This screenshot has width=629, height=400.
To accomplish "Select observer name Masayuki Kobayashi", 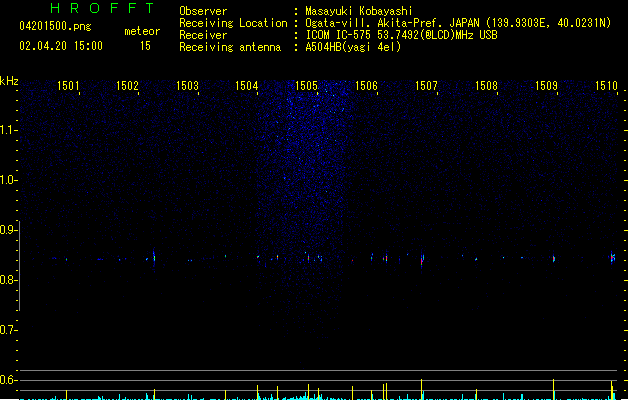I will coord(359,11).
